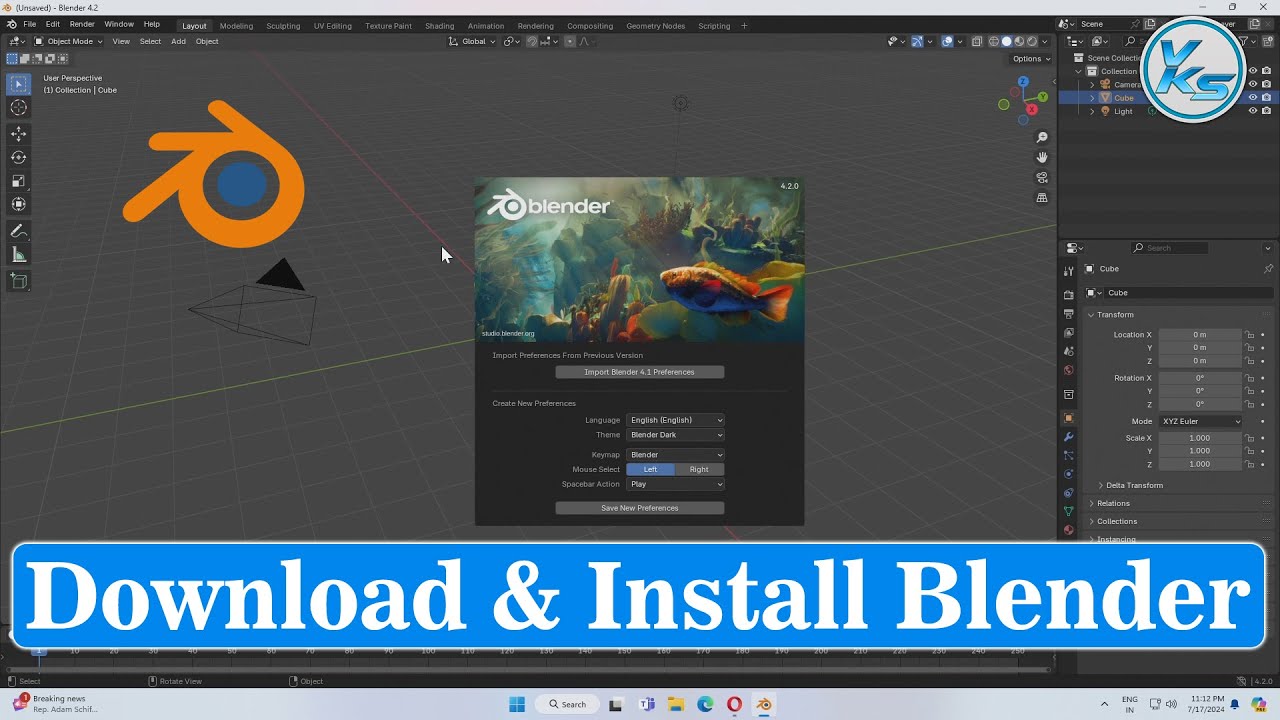Open the Theme dropdown in preferences splash

[x=675, y=435]
